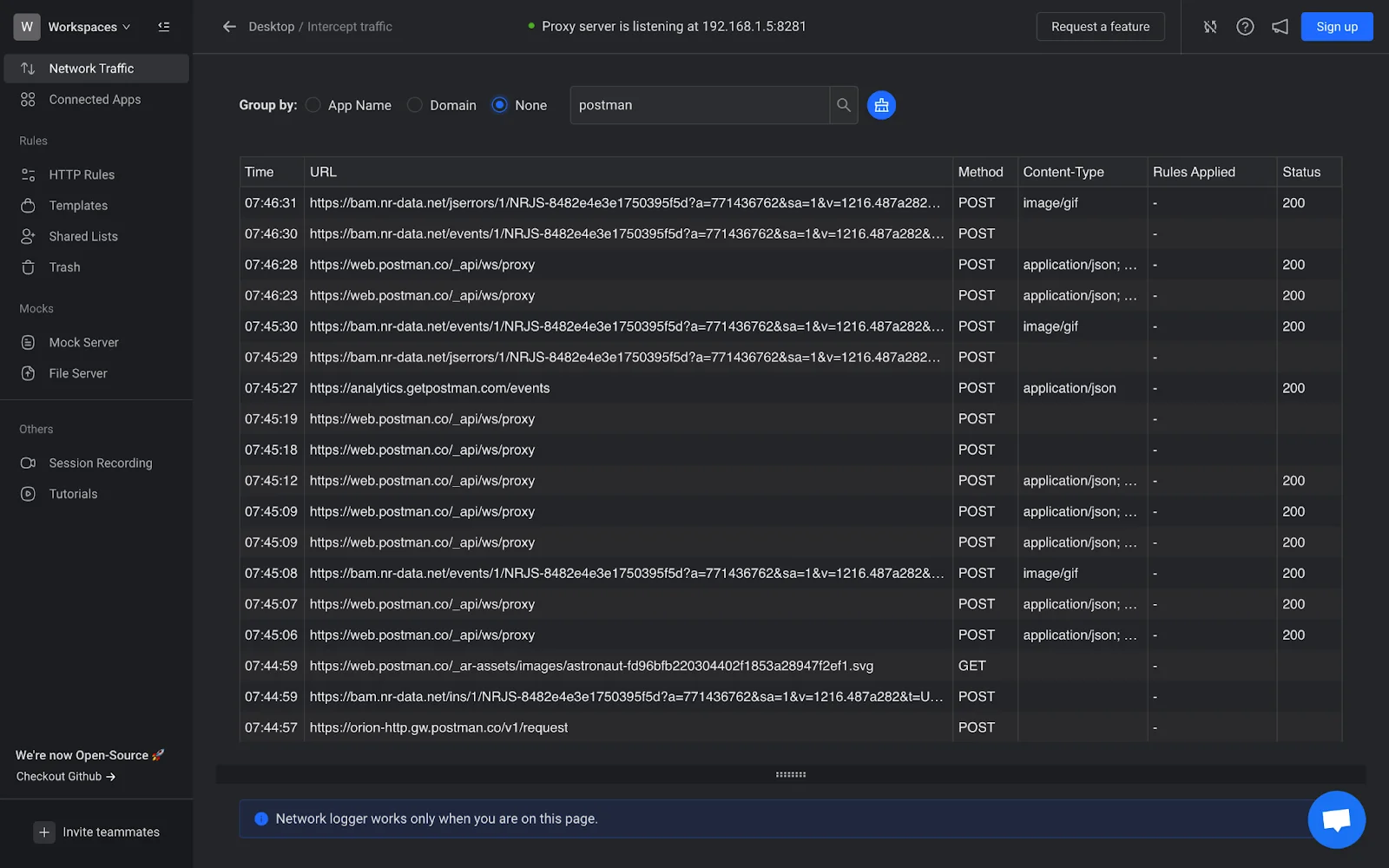This screenshot has width=1389, height=868.
Task: Click the Tutorials play icon
Action: [28, 494]
